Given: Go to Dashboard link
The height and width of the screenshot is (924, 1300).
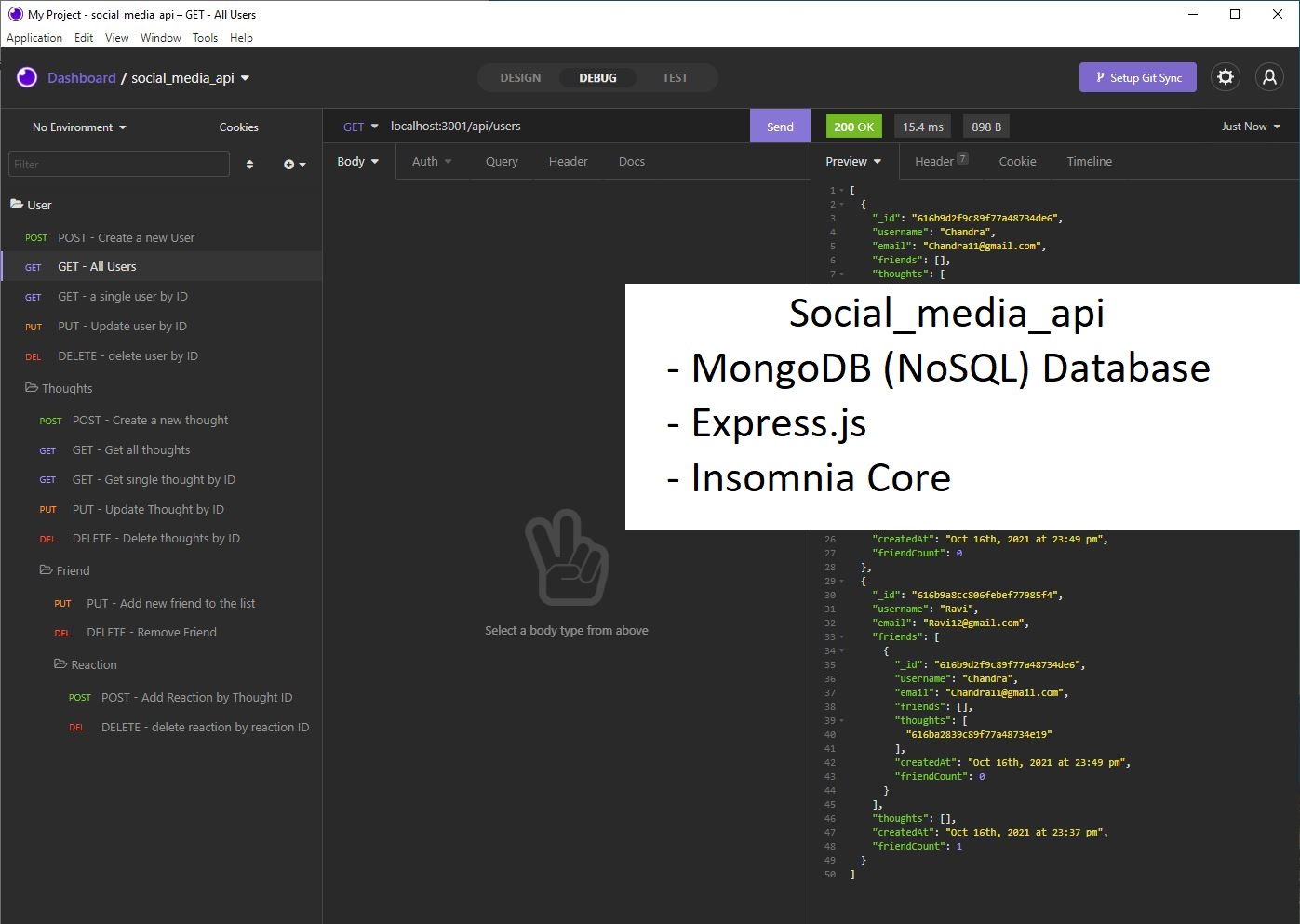Looking at the screenshot, I should (x=82, y=78).
